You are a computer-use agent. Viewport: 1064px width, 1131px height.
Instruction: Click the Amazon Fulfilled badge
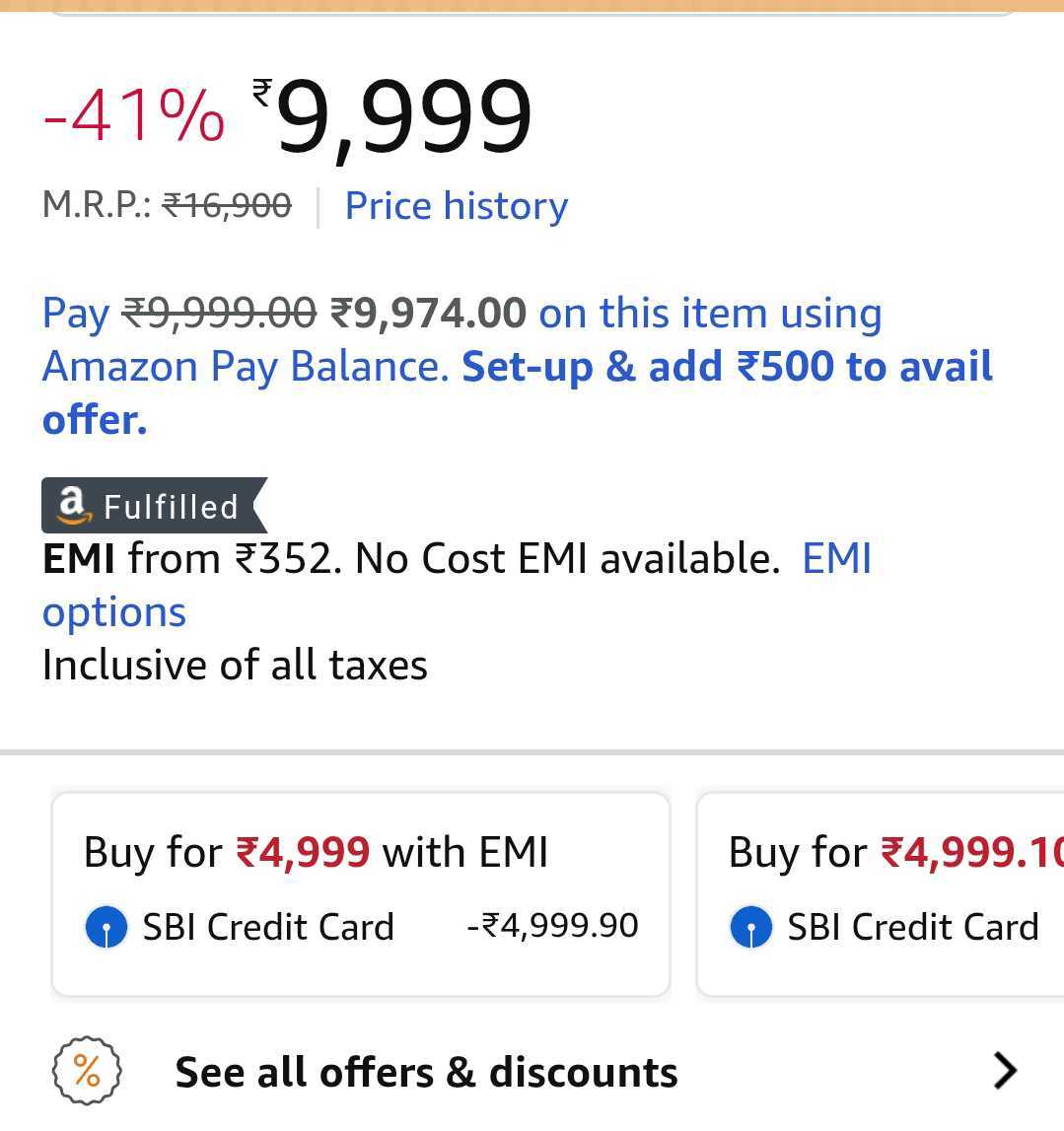153,506
